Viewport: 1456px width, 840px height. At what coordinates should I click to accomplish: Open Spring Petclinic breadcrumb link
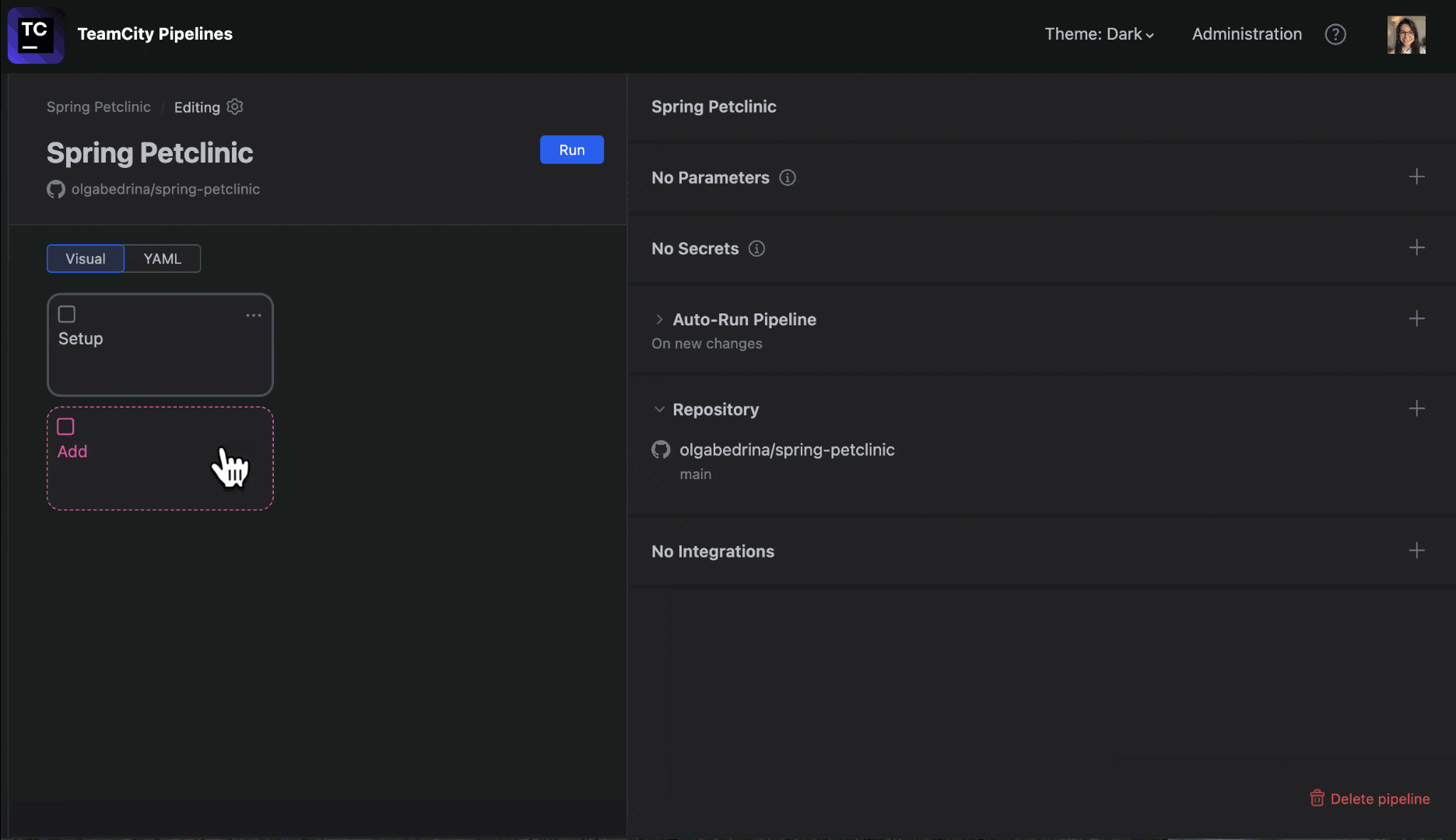point(99,107)
